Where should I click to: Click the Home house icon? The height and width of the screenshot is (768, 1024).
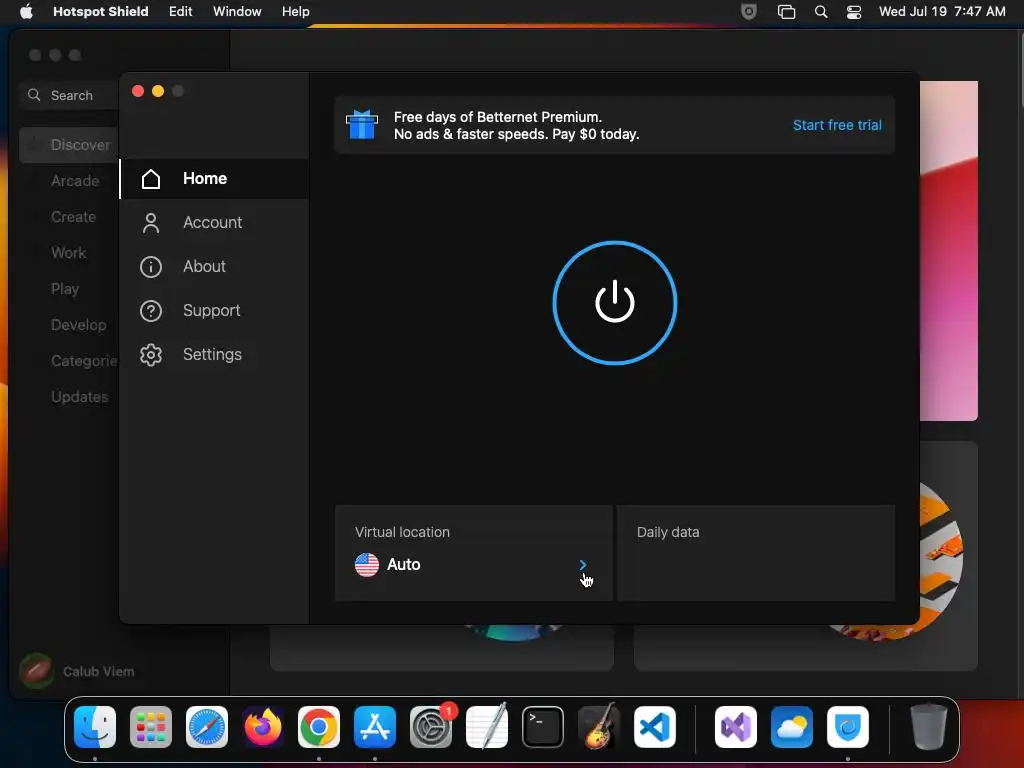pyautogui.click(x=151, y=179)
